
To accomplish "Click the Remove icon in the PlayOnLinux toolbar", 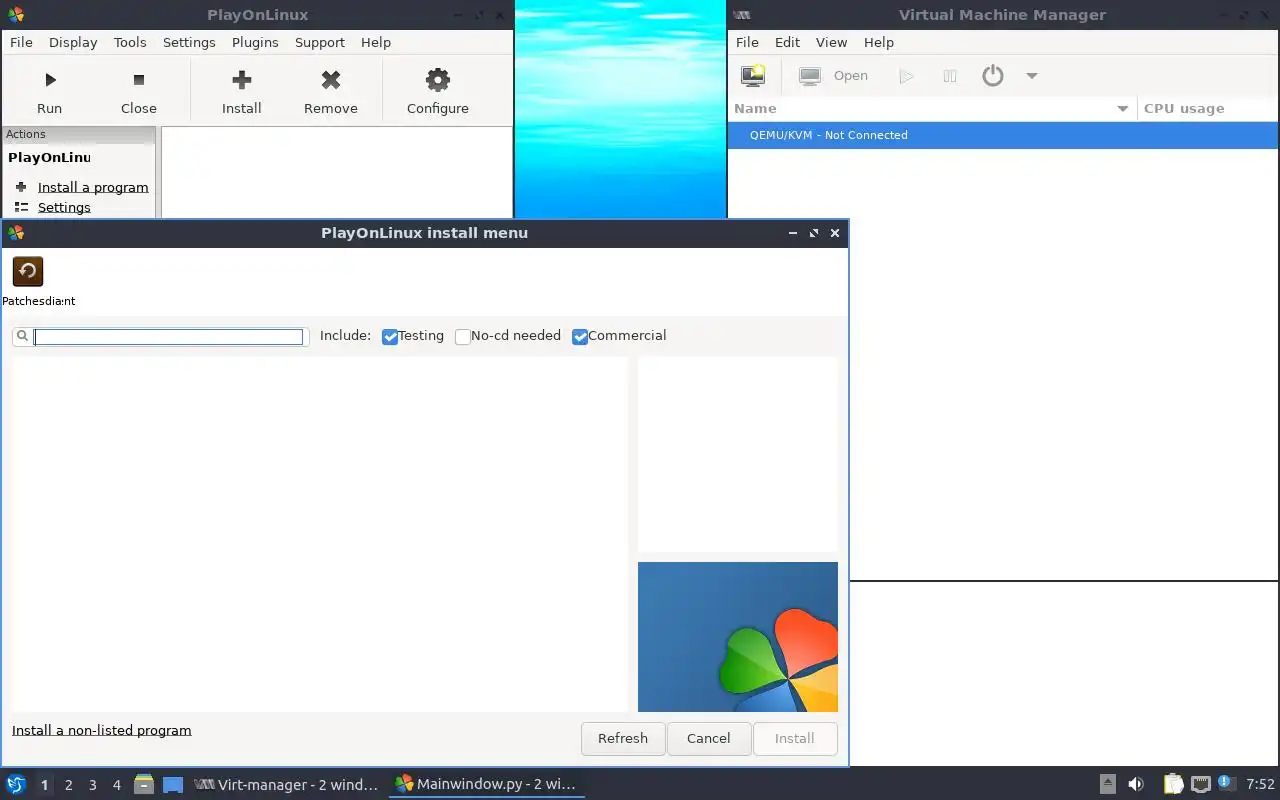I will (331, 80).
